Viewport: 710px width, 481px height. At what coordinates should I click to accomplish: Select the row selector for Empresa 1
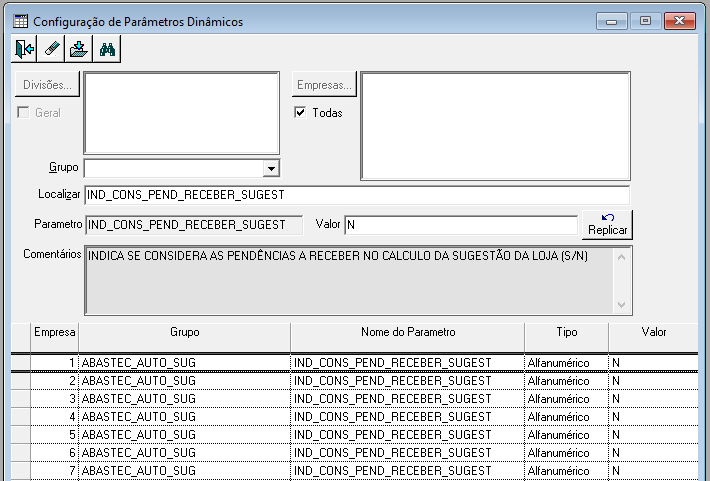tap(21, 363)
